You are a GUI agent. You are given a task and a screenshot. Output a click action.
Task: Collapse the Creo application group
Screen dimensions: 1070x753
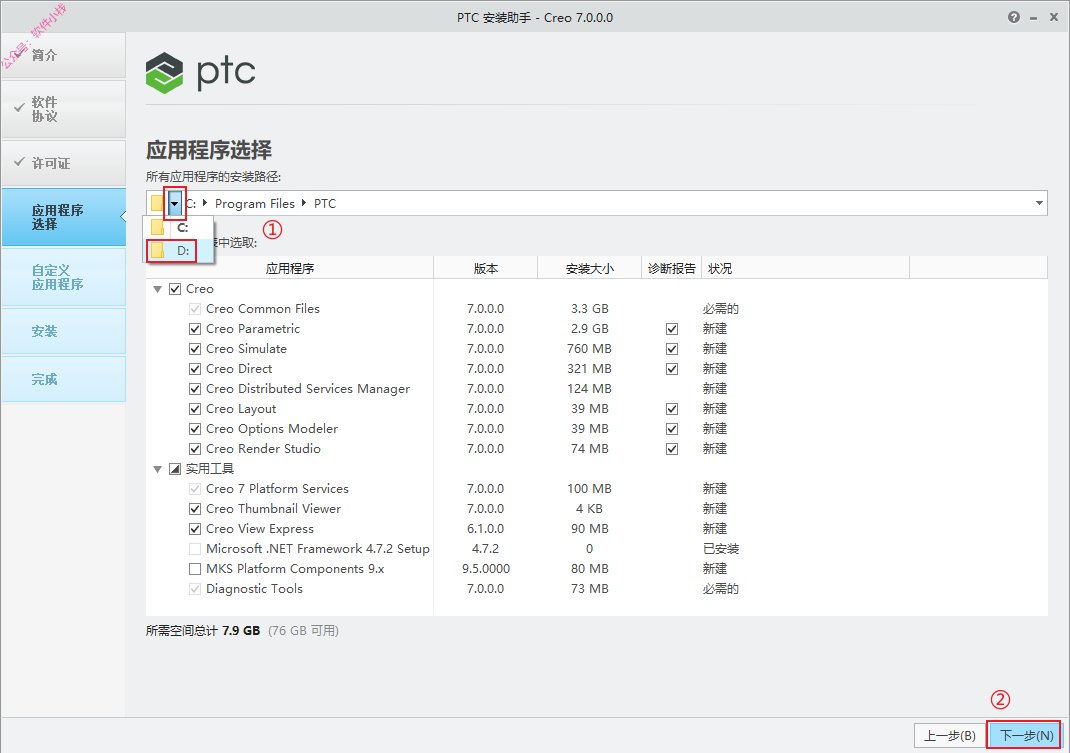point(158,289)
